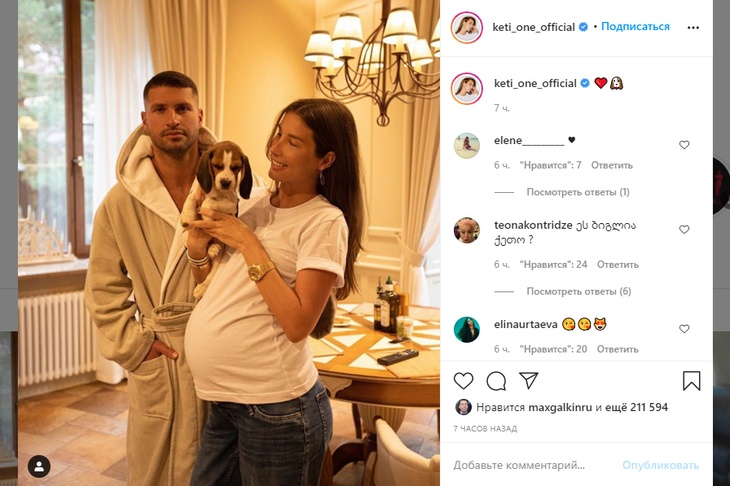Viewport: 730px width, 486px height.
Task: Open the comment bubble icon
Action: tap(496, 381)
